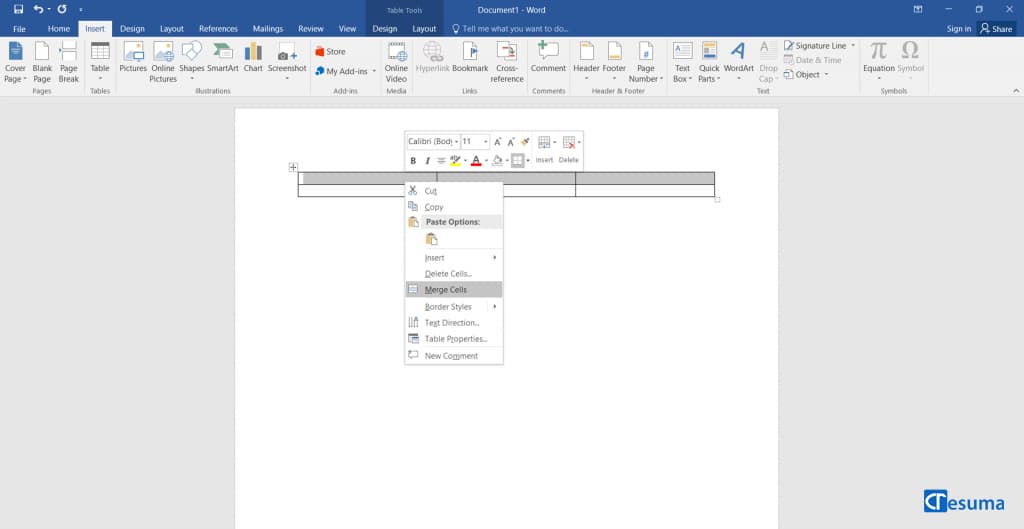This screenshot has height=529, width=1024.
Task: Open the File tab
Action: (x=20, y=29)
